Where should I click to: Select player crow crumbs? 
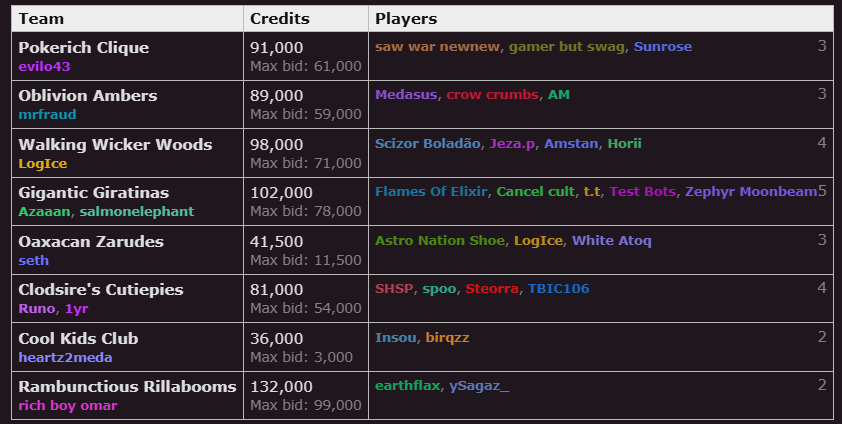coord(492,95)
